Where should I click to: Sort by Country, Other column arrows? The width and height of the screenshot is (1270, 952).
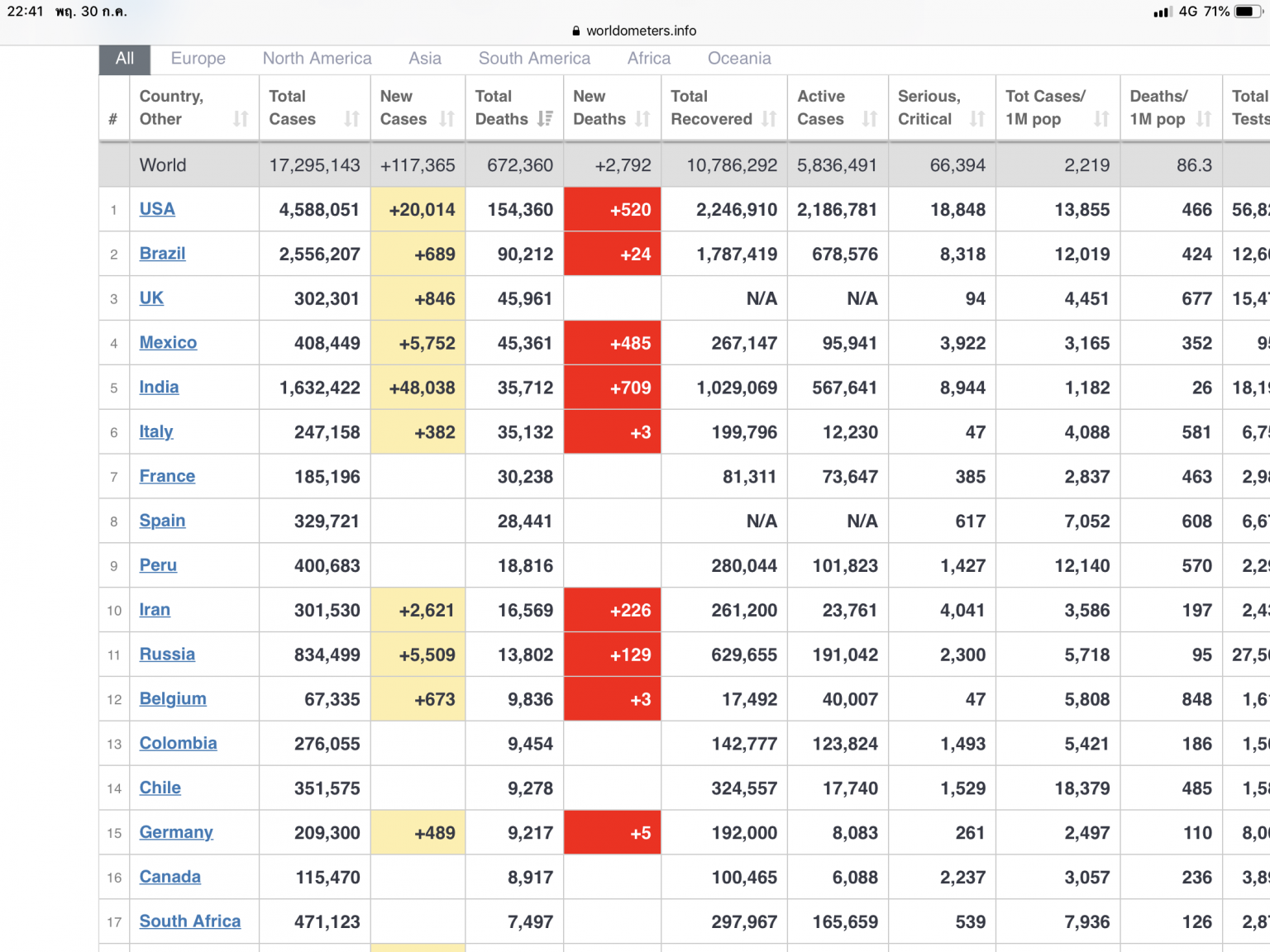241,119
